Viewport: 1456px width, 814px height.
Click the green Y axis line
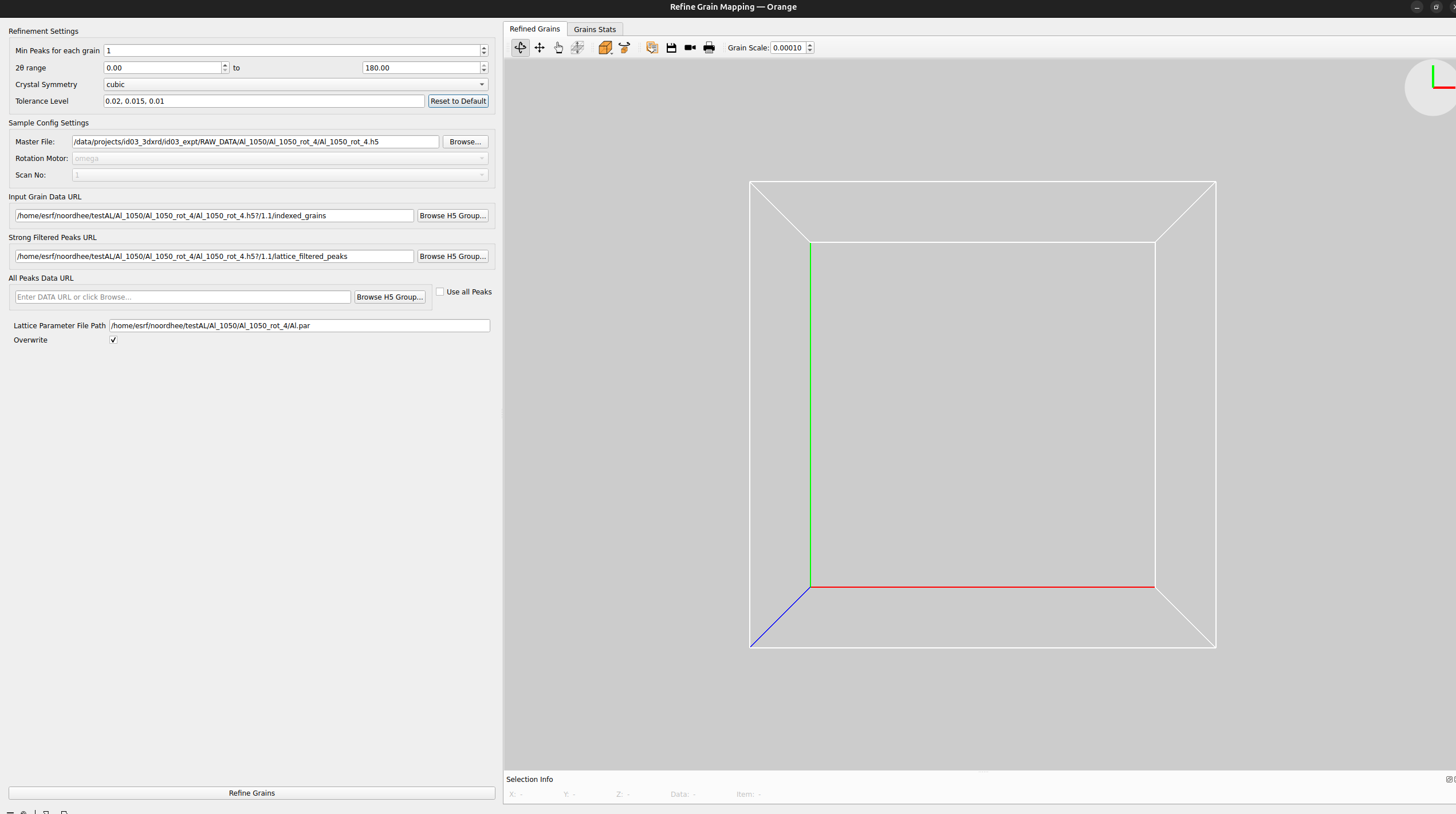click(x=810, y=415)
